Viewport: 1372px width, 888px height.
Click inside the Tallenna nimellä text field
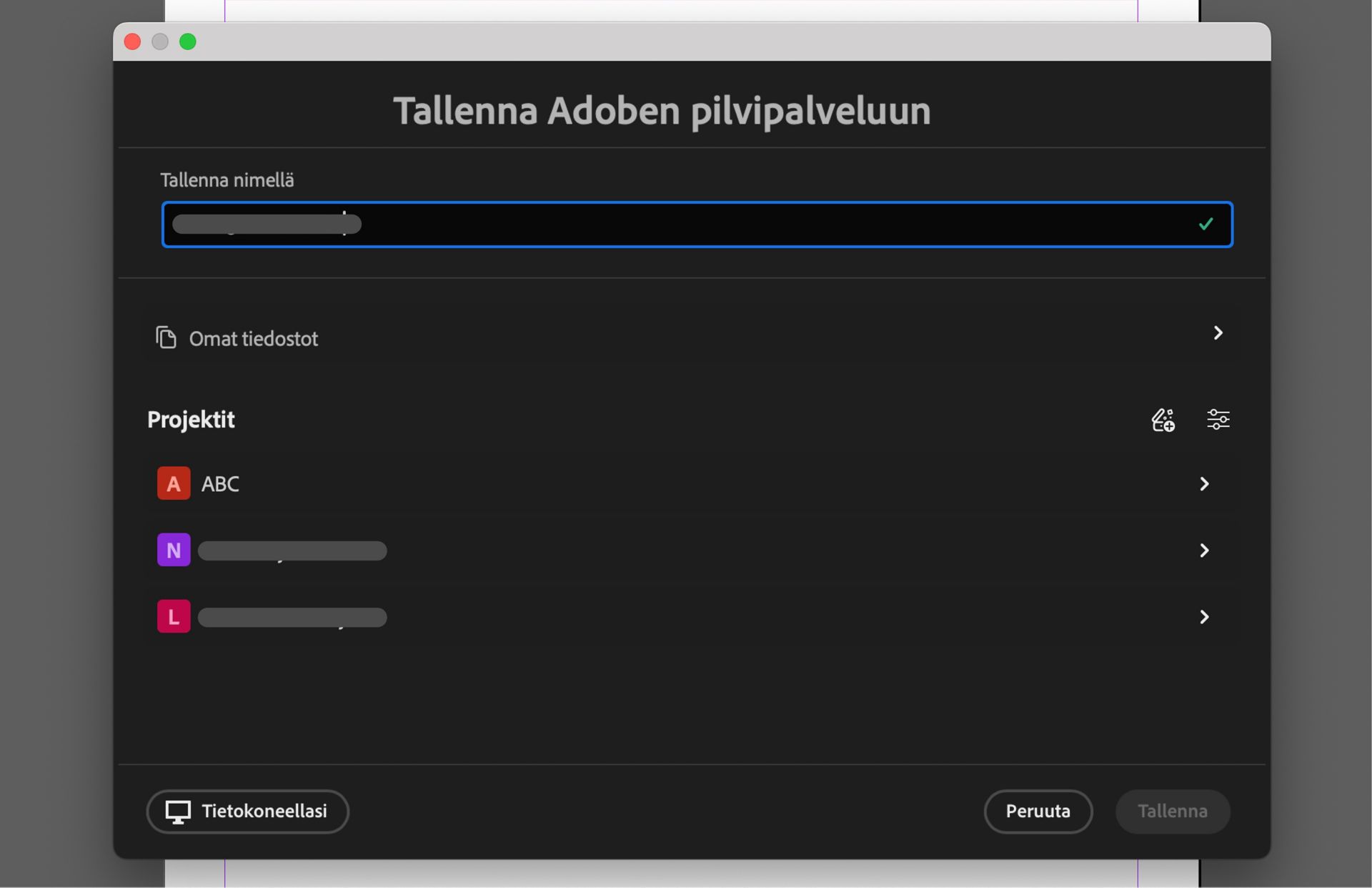(x=643, y=224)
